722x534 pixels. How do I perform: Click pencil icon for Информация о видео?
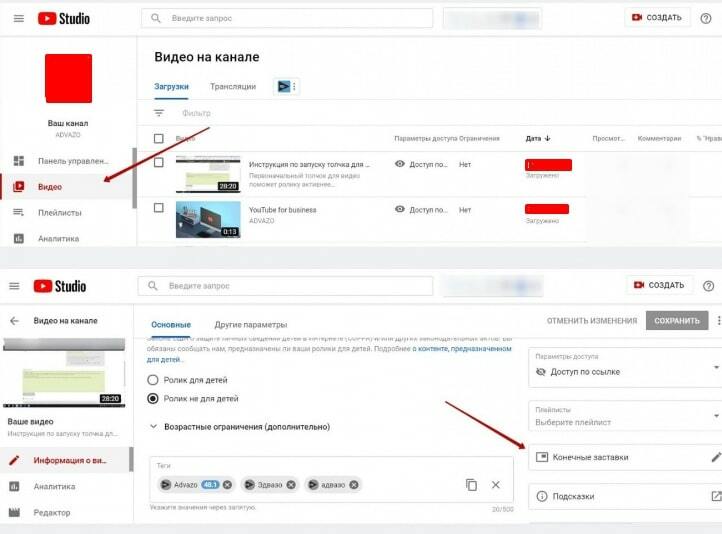[14, 460]
